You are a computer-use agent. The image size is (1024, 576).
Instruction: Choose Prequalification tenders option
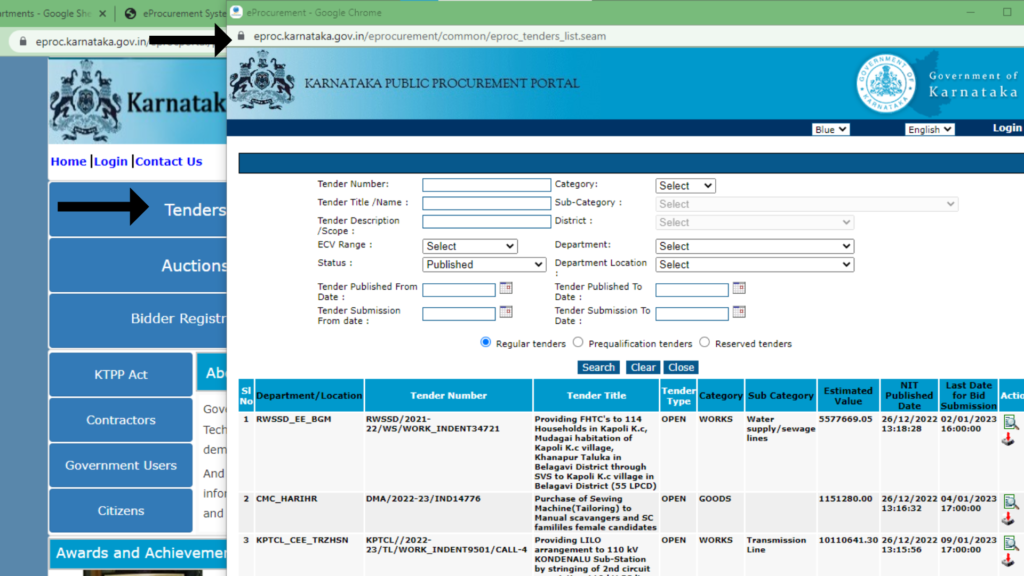point(578,342)
